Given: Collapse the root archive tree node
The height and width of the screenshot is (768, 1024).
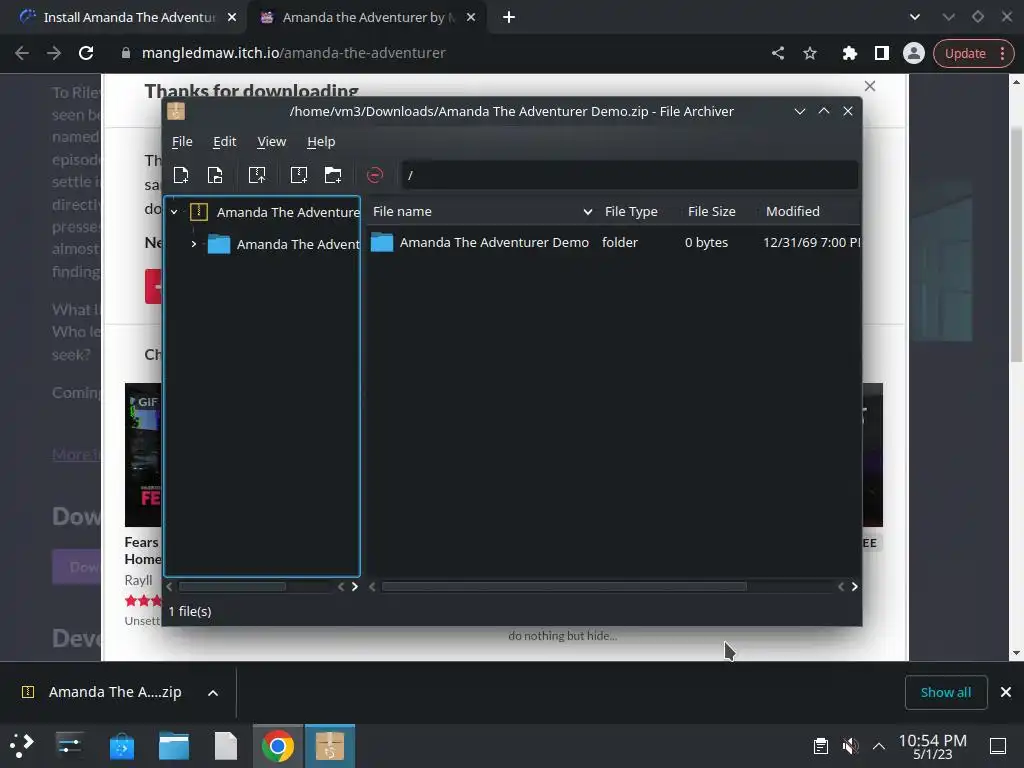Looking at the screenshot, I should pos(174,212).
